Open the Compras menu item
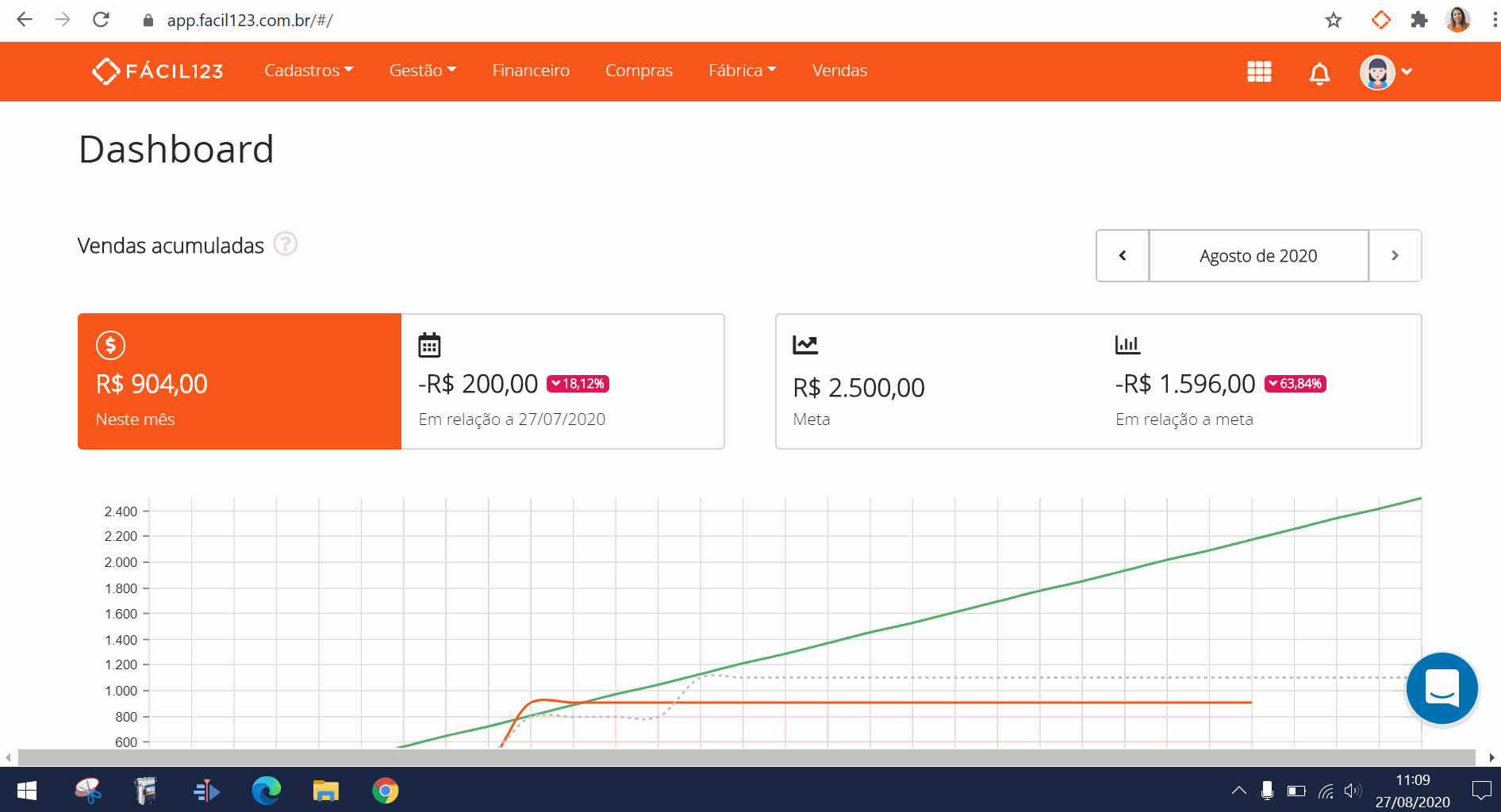 639,71
